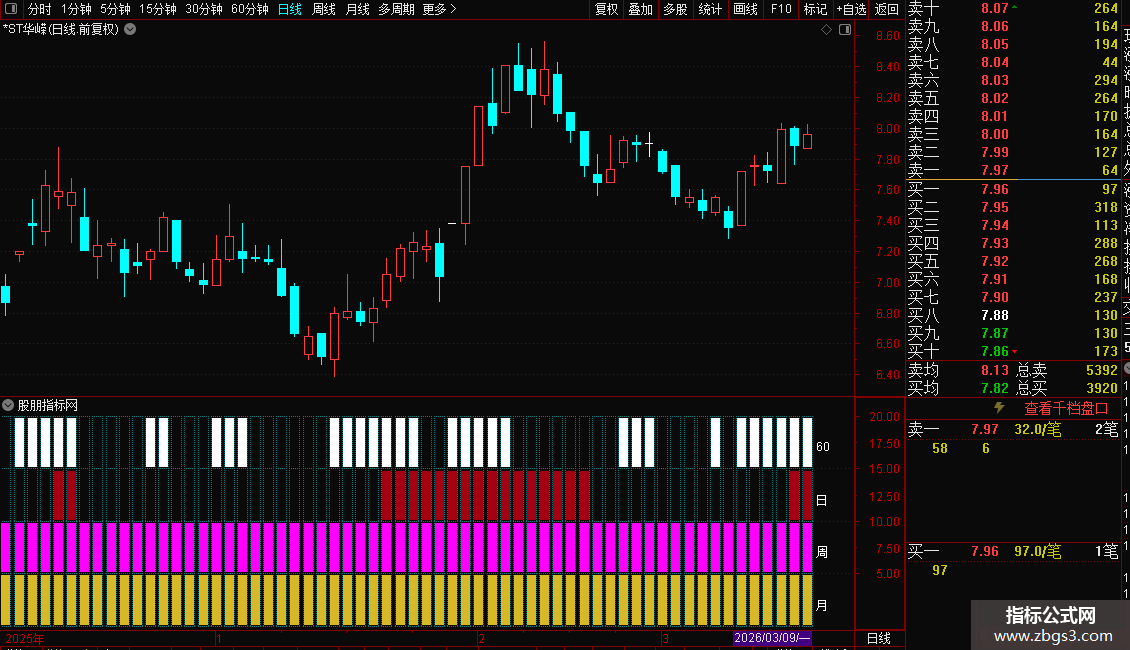Click the 2026/03/09 date marker on timeline
Viewport: 1130px width, 650px height.
tap(772, 638)
